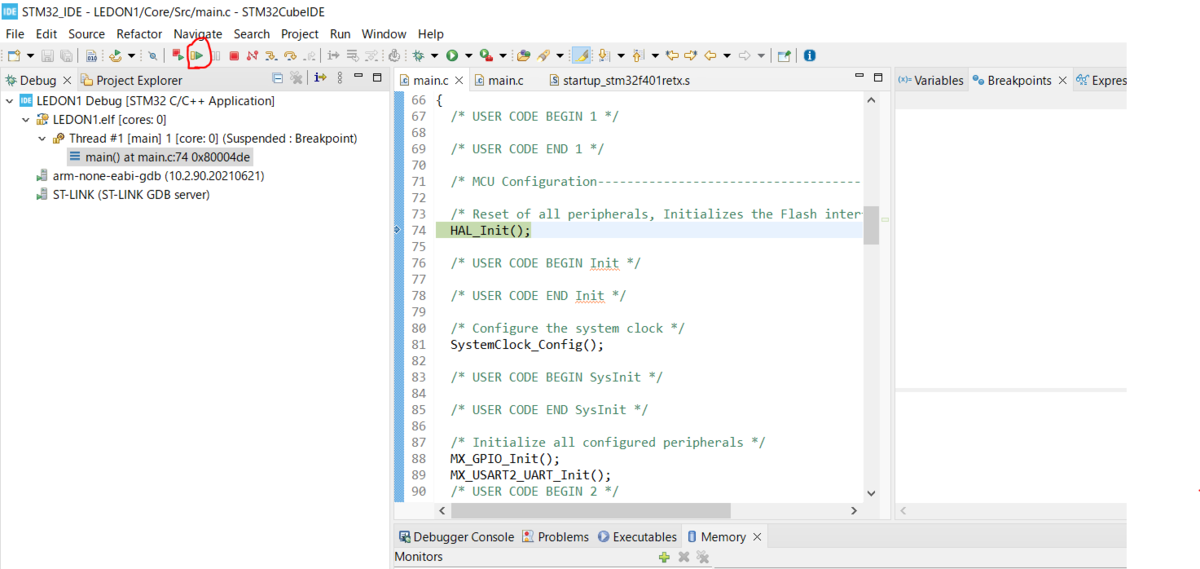Click the blue Information Center icon
The image size is (1200, 569).
[809, 55]
